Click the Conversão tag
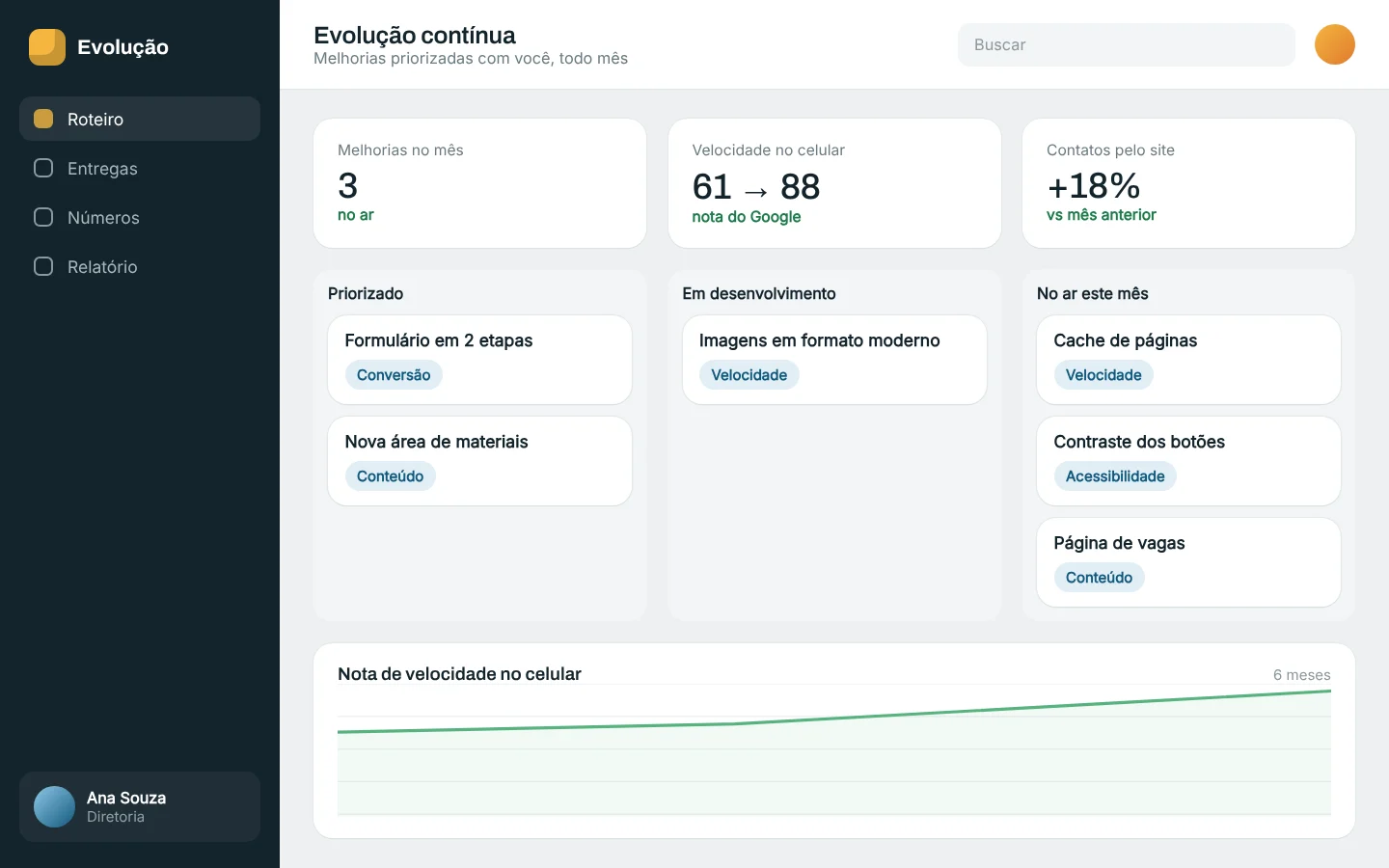This screenshot has width=1389, height=868. coord(394,375)
